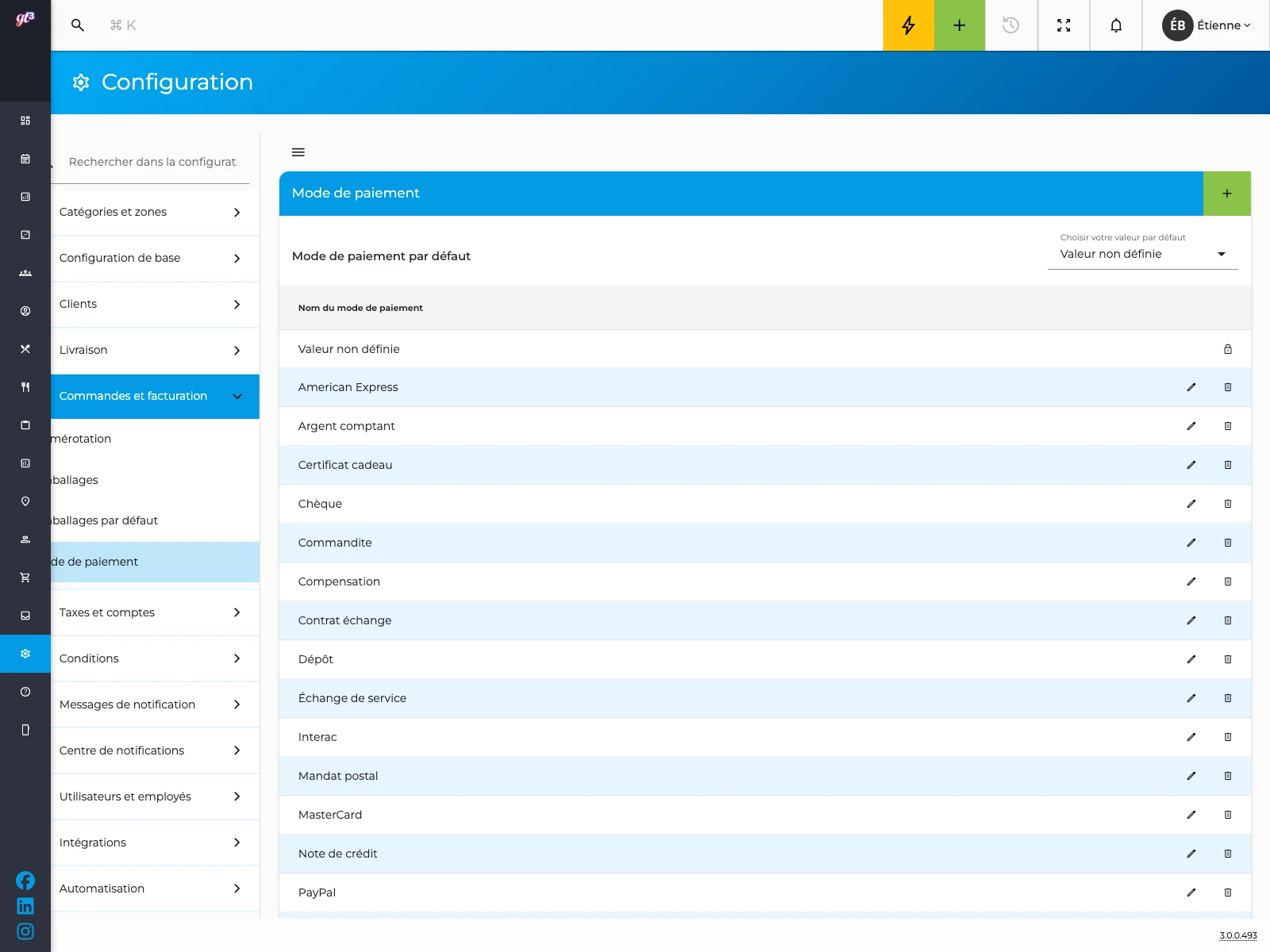Viewport: 1270px width, 952px height.
Task: Click the green plus button in top bar
Action: [960, 25]
